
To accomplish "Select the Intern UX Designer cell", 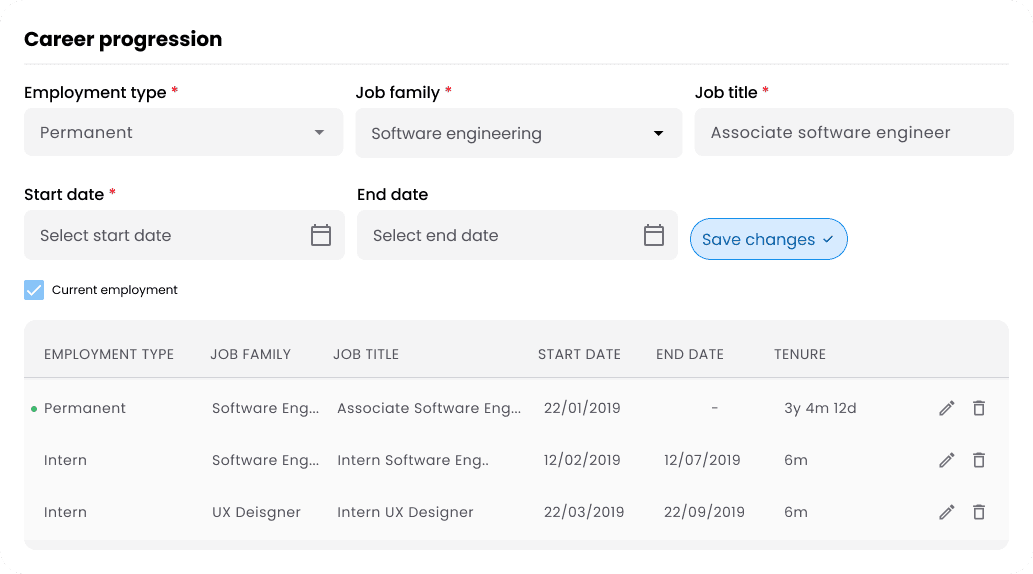I will [x=405, y=512].
